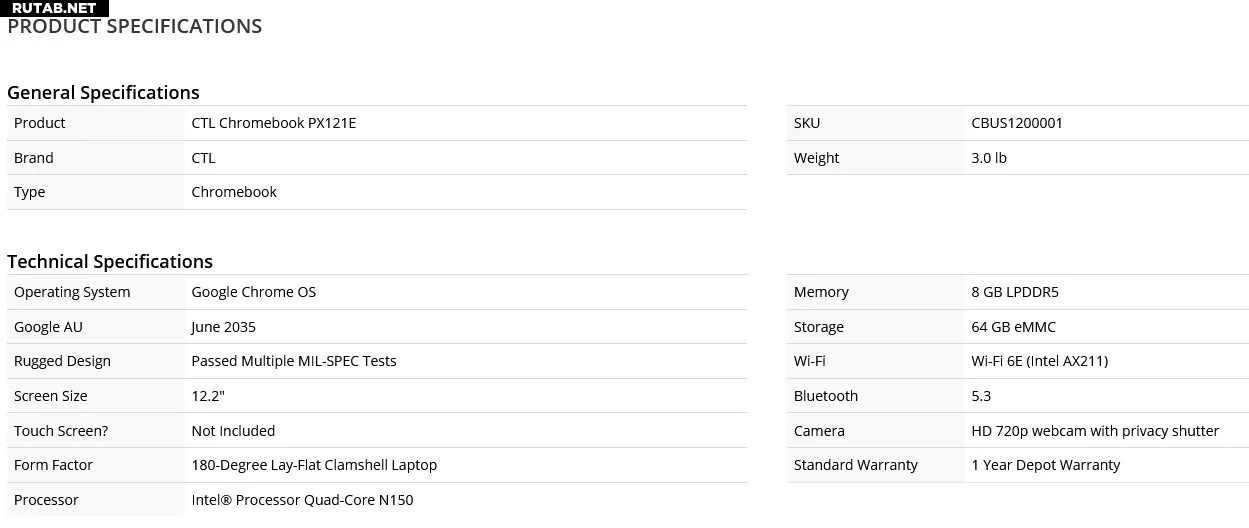This screenshot has height=528, width=1249.
Task: Select the Type value Chromebook
Action: click(x=234, y=192)
